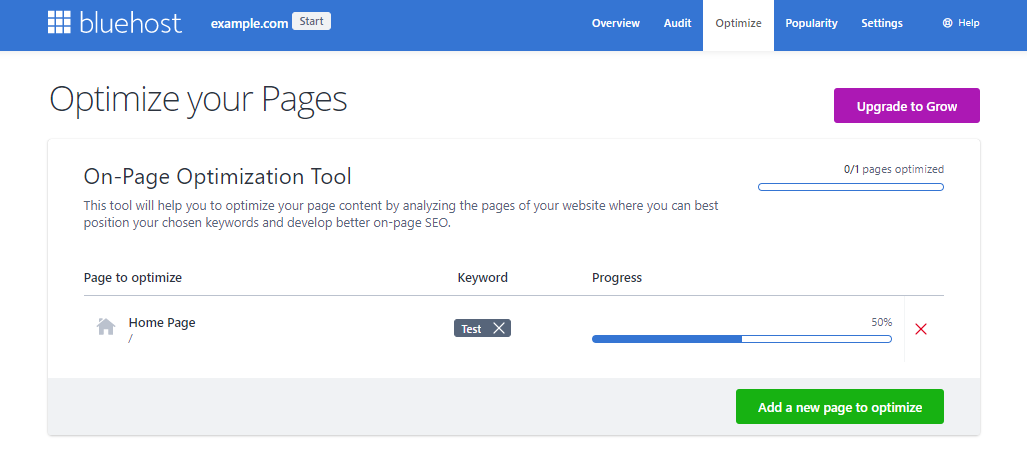Open the Home Page title link
The height and width of the screenshot is (473, 1027).
[x=162, y=323]
